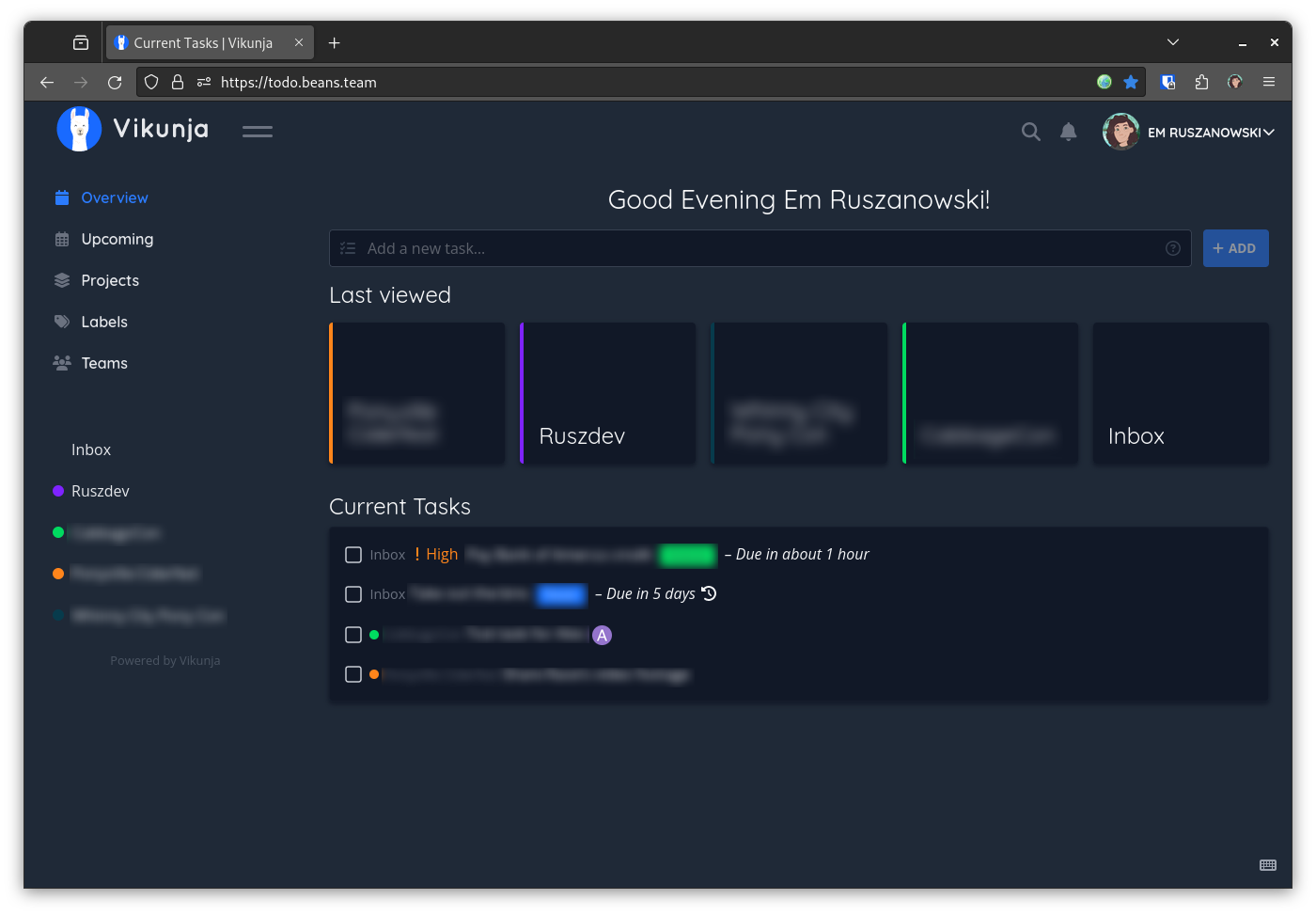Click the High priority label

click(x=436, y=555)
